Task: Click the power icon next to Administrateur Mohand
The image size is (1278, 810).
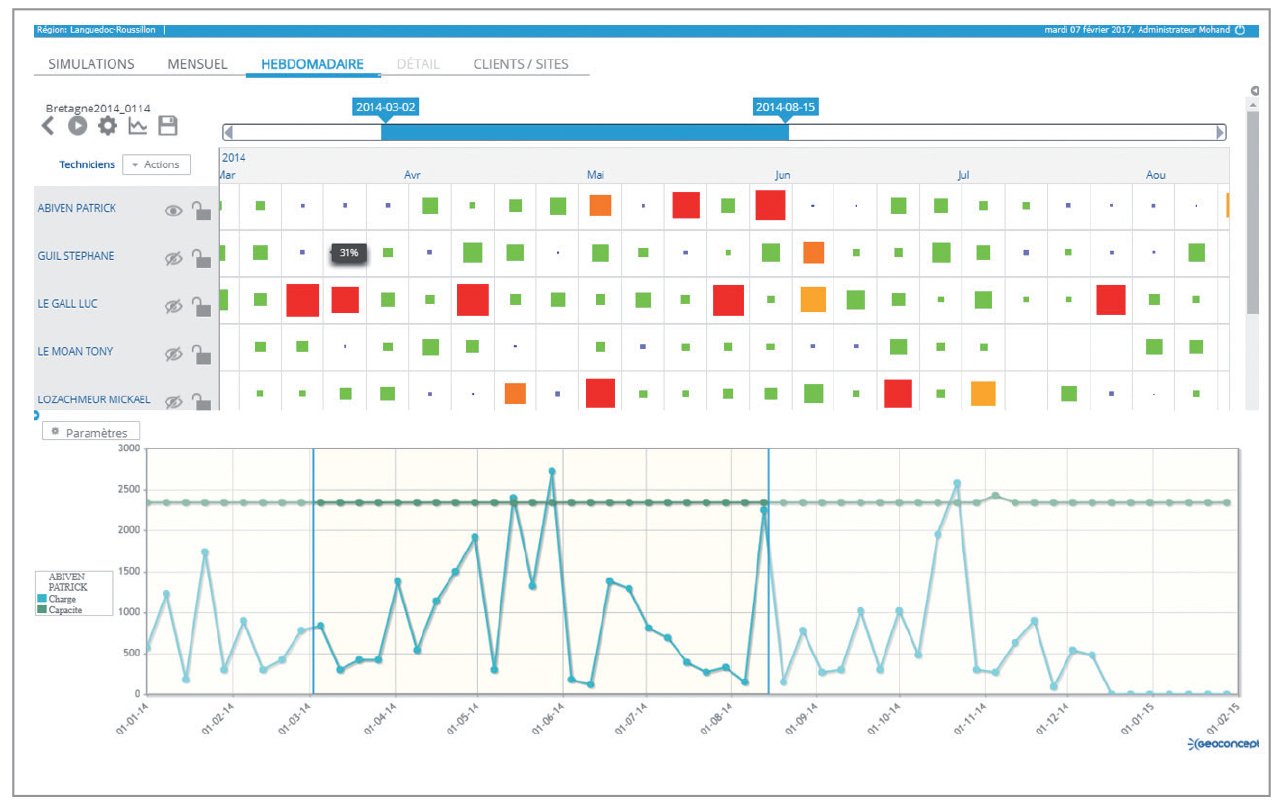Action: point(1240,30)
